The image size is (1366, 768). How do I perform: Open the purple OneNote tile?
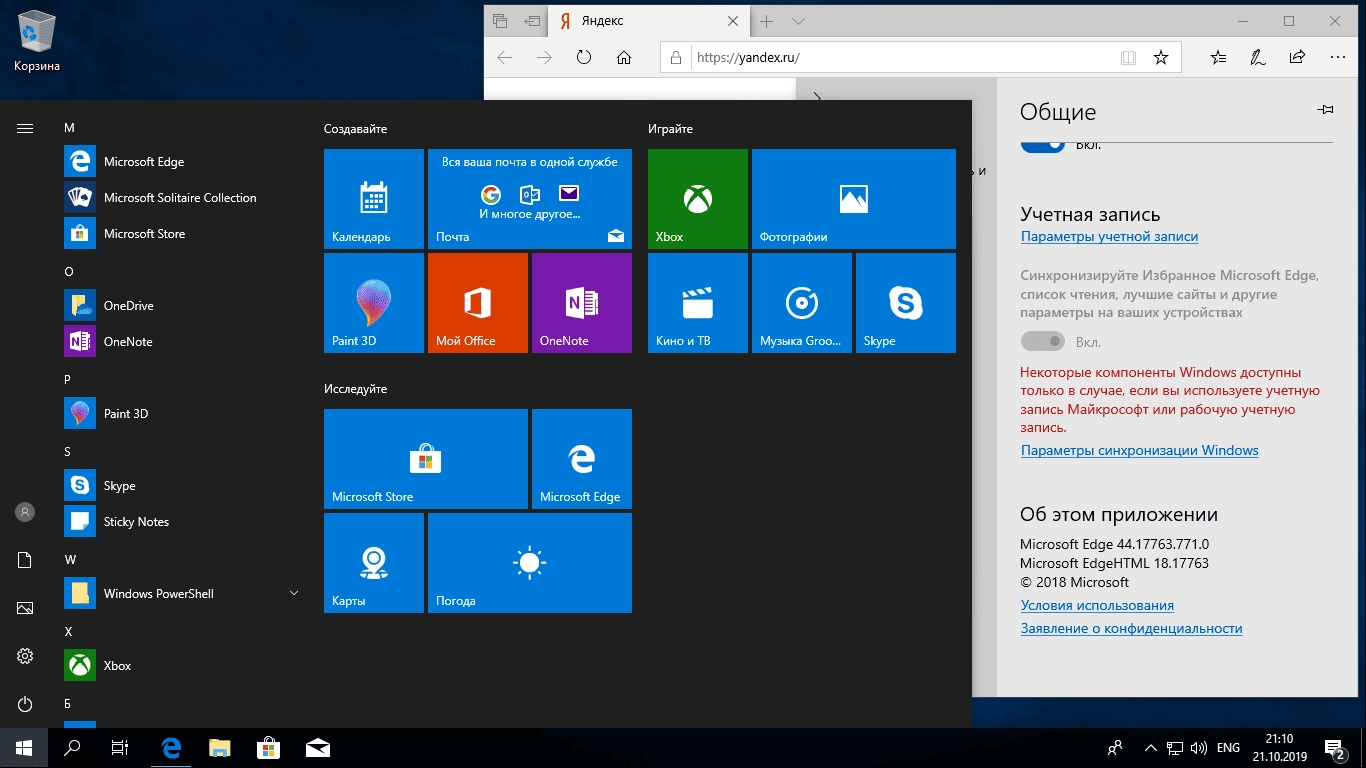[x=582, y=303]
